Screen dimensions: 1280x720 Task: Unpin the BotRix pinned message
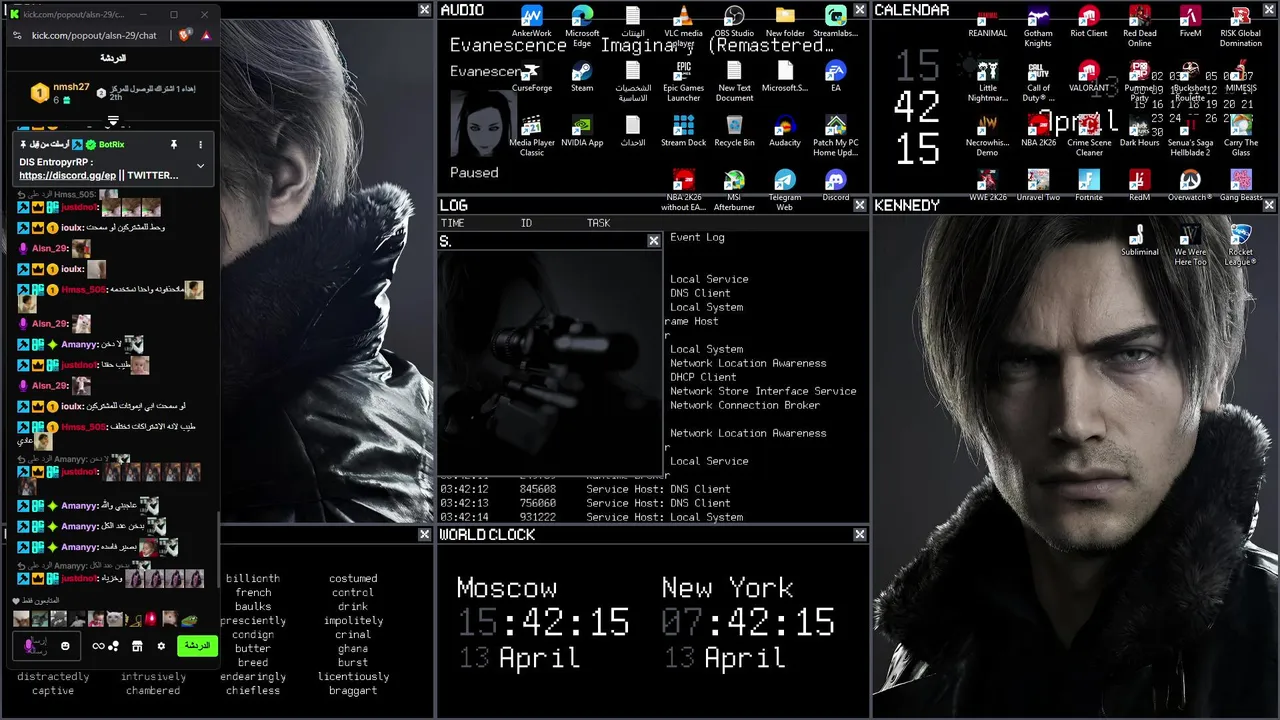tap(173, 144)
